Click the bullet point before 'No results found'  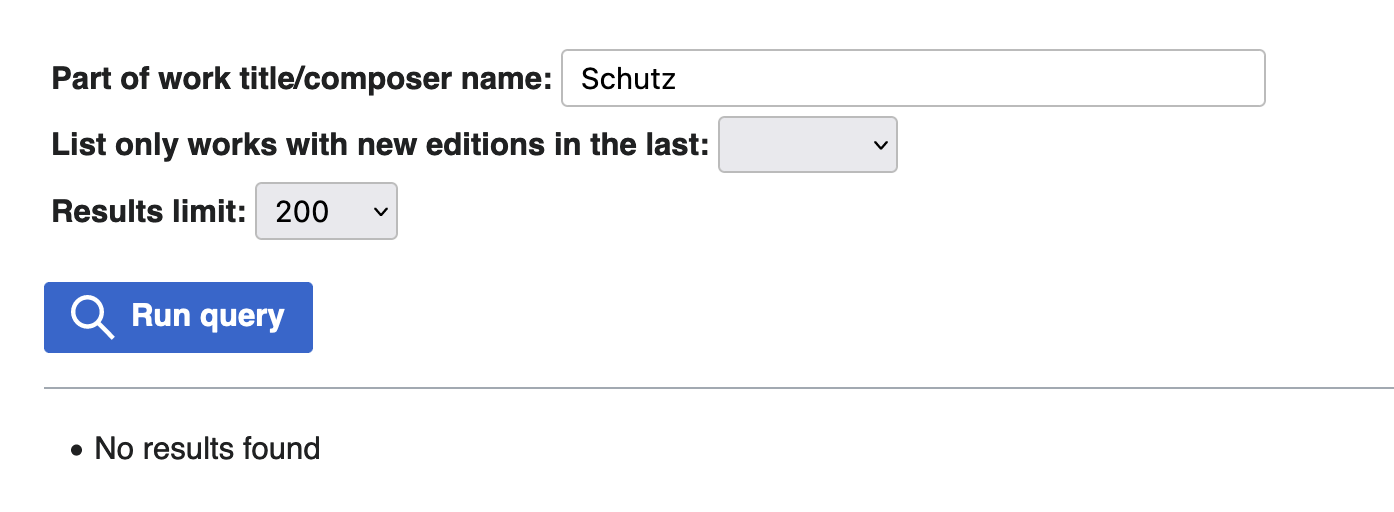[77, 451]
